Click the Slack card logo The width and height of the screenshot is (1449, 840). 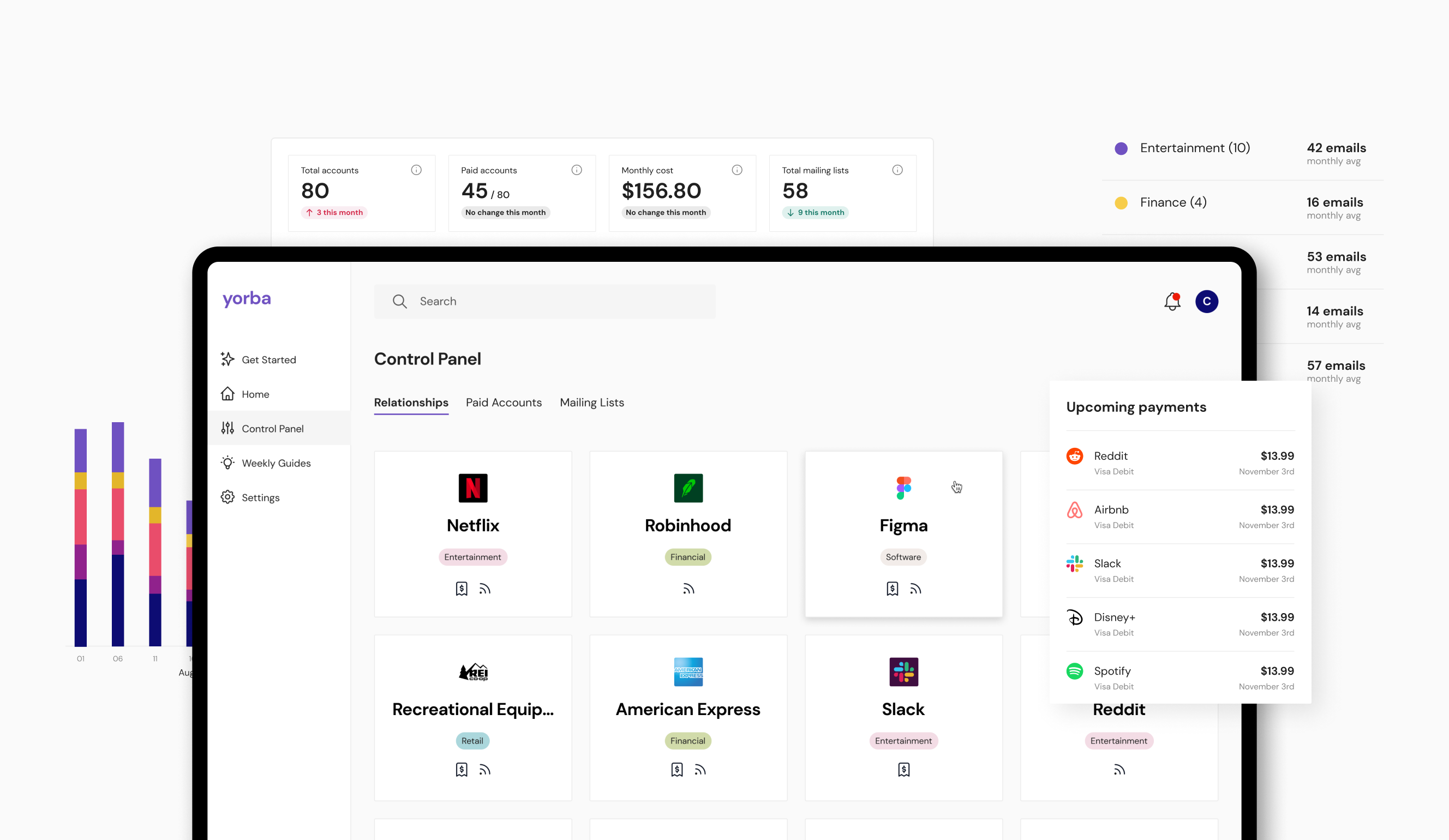pyautogui.click(x=903, y=671)
